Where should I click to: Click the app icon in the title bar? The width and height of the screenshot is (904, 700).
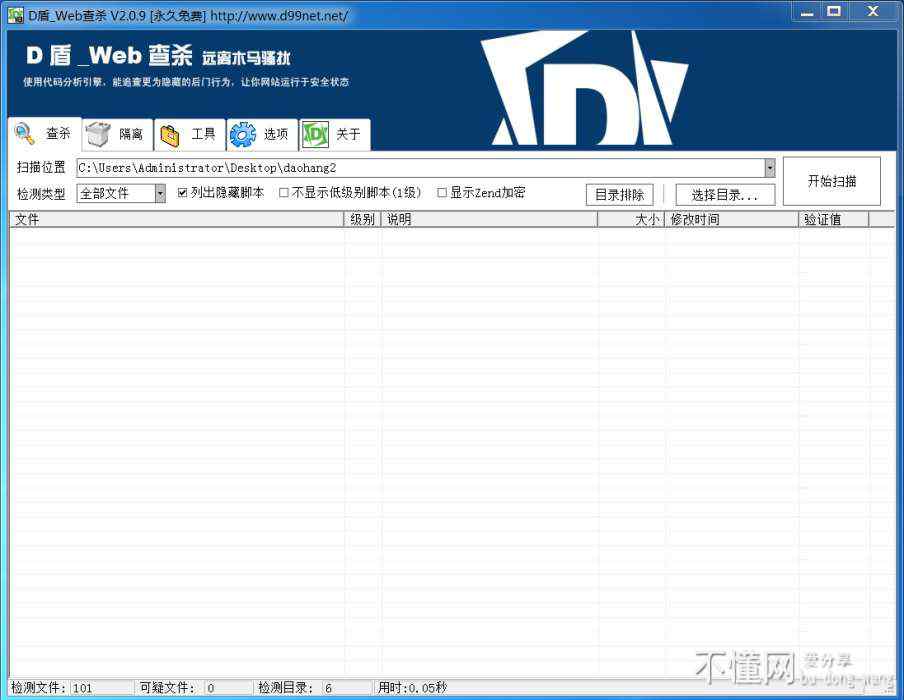[x=16, y=14]
